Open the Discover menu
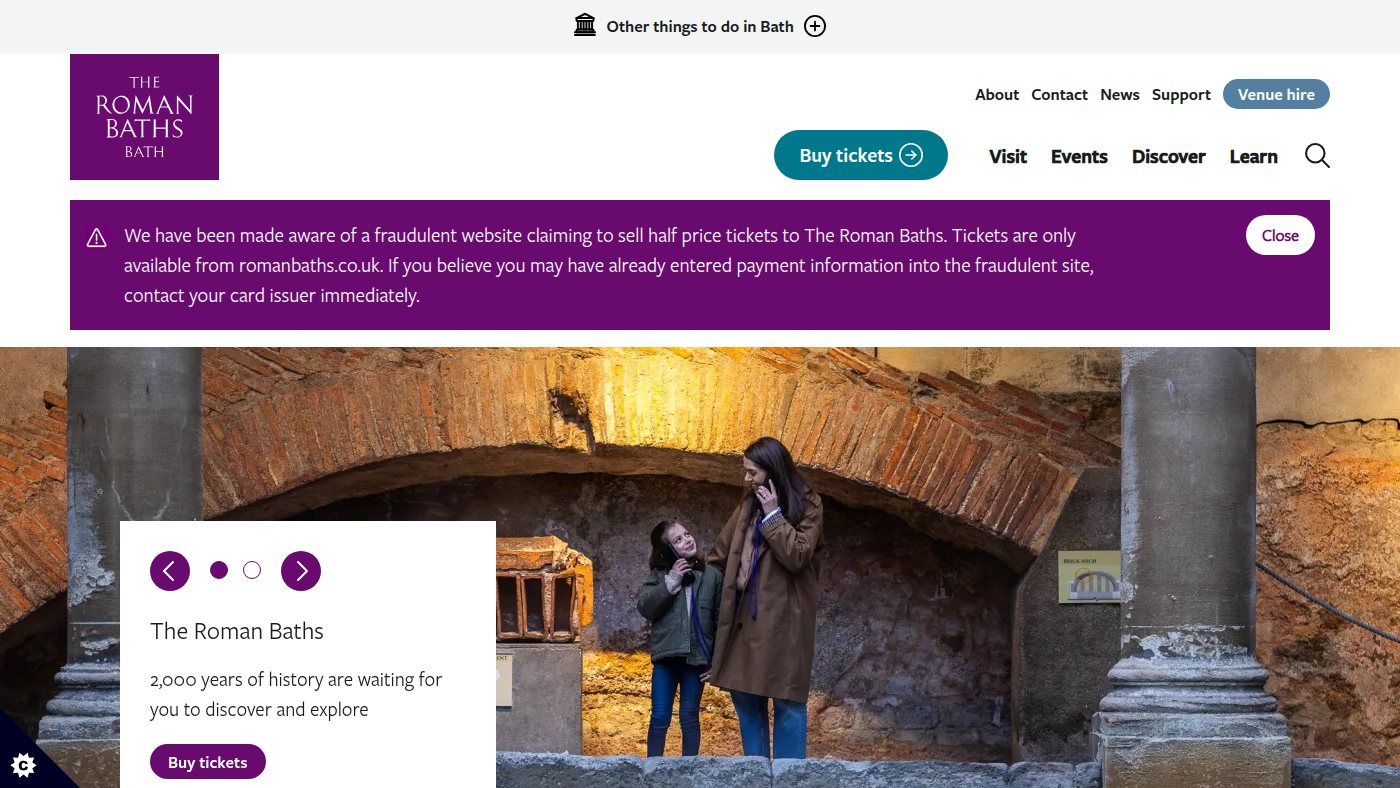 (1169, 156)
